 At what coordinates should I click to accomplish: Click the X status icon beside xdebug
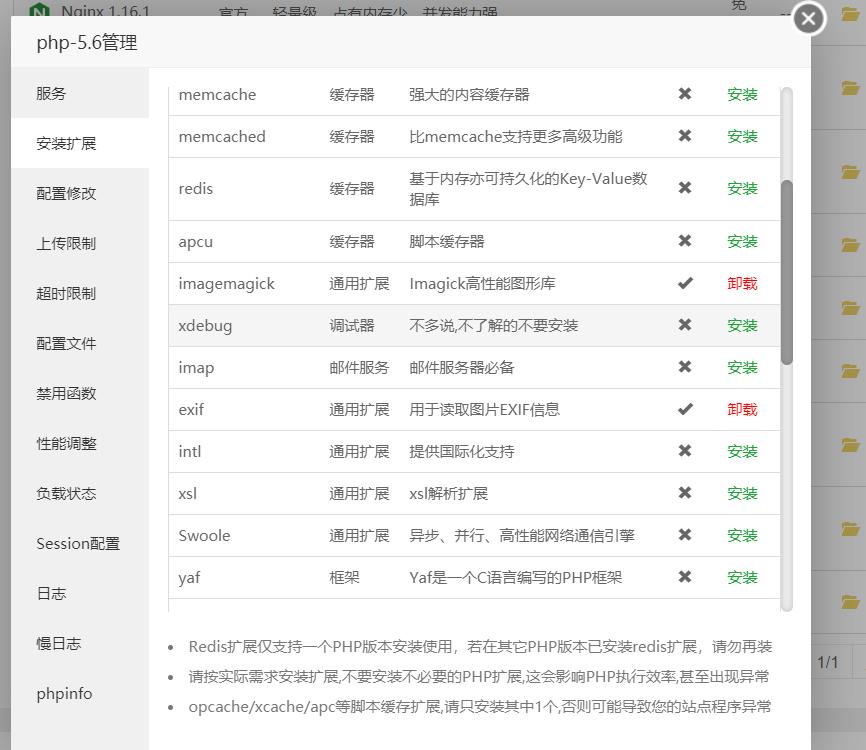point(685,325)
